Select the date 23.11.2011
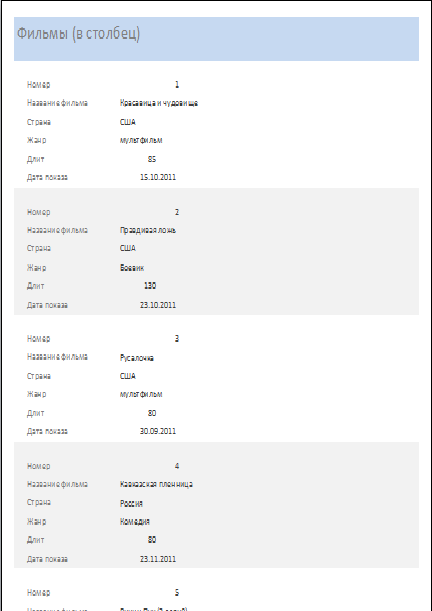Image resolution: width=432 pixels, height=611 pixels. (158, 559)
